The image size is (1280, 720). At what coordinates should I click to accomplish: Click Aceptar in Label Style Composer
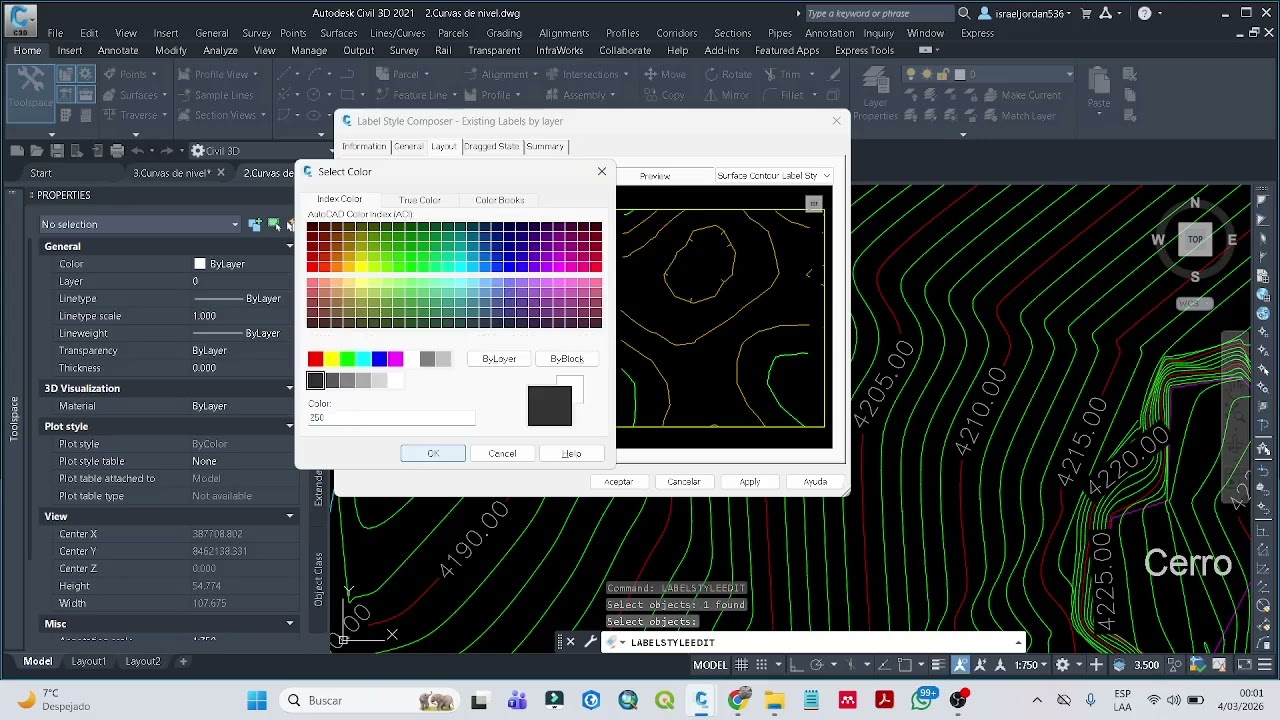click(619, 482)
